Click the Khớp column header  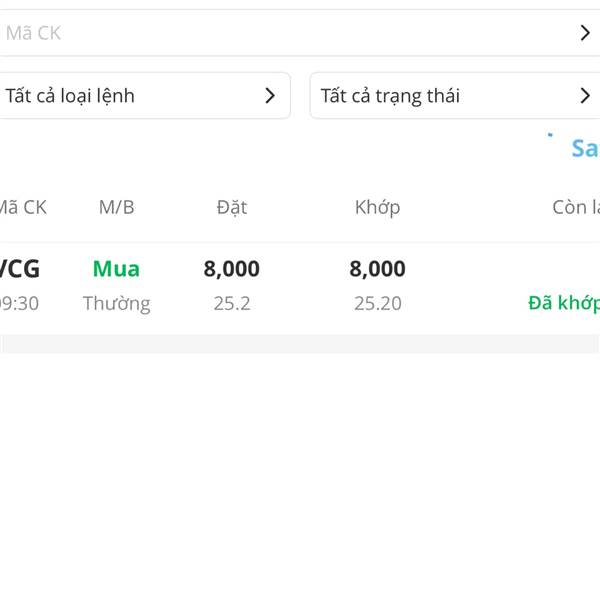click(x=377, y=208)
